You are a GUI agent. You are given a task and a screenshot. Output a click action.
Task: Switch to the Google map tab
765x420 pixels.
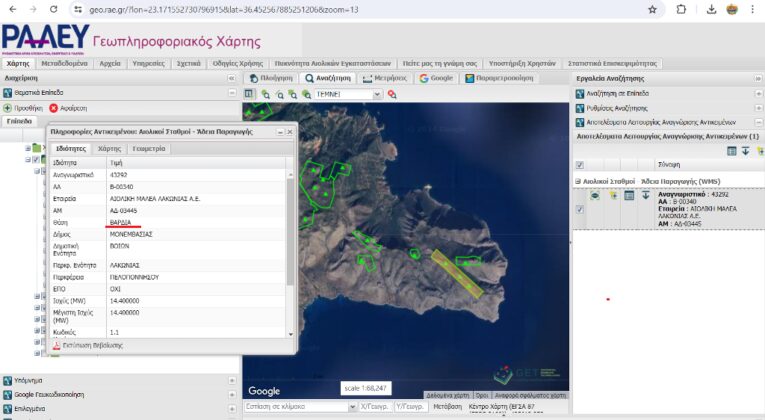pos(436,78)
